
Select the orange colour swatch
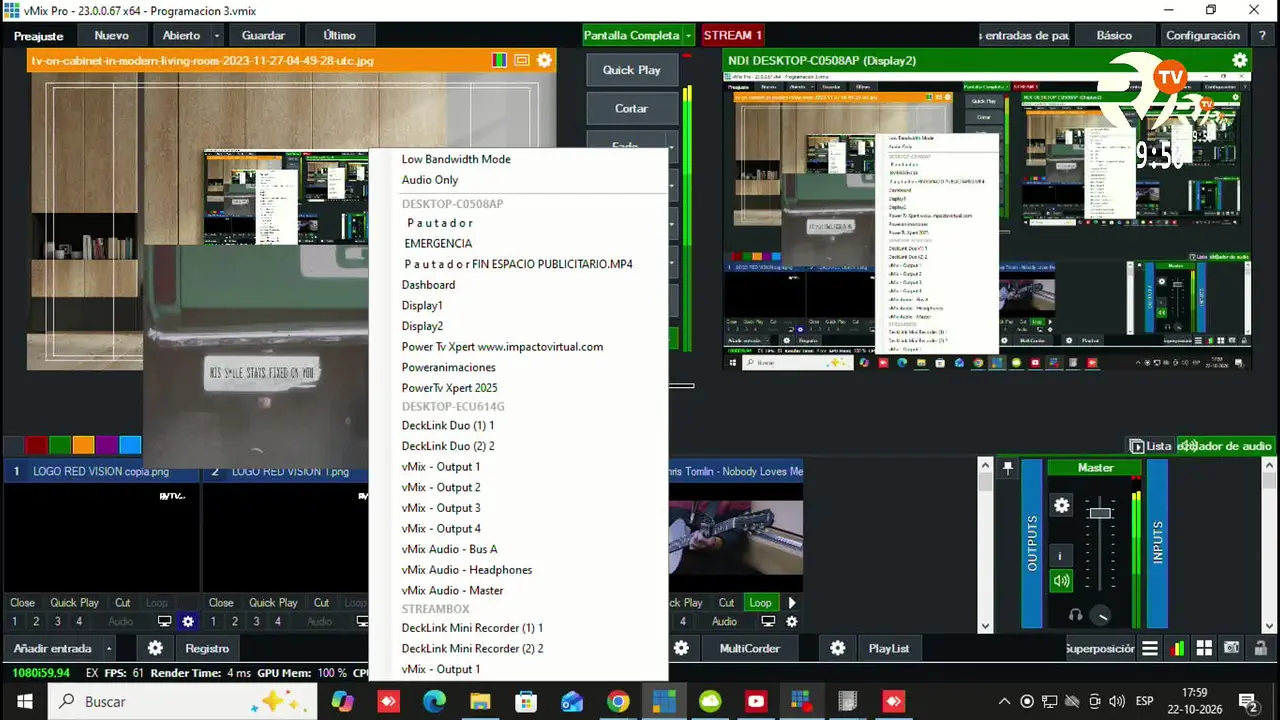83,445
